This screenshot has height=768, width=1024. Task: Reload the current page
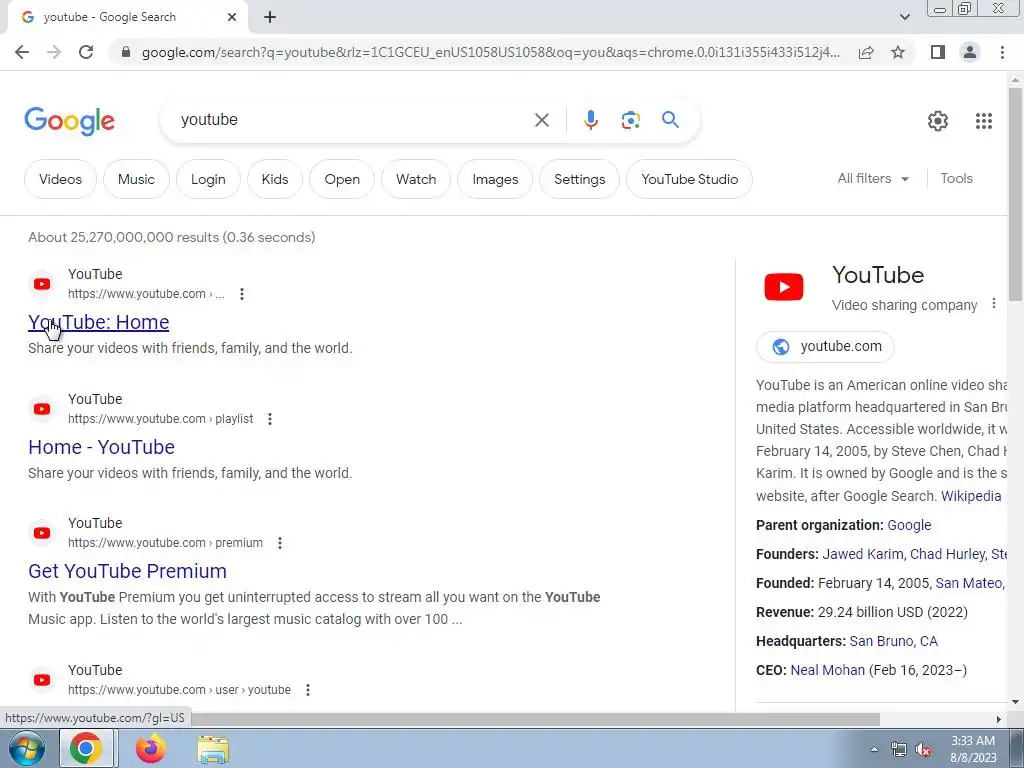(x=86, y=52)
